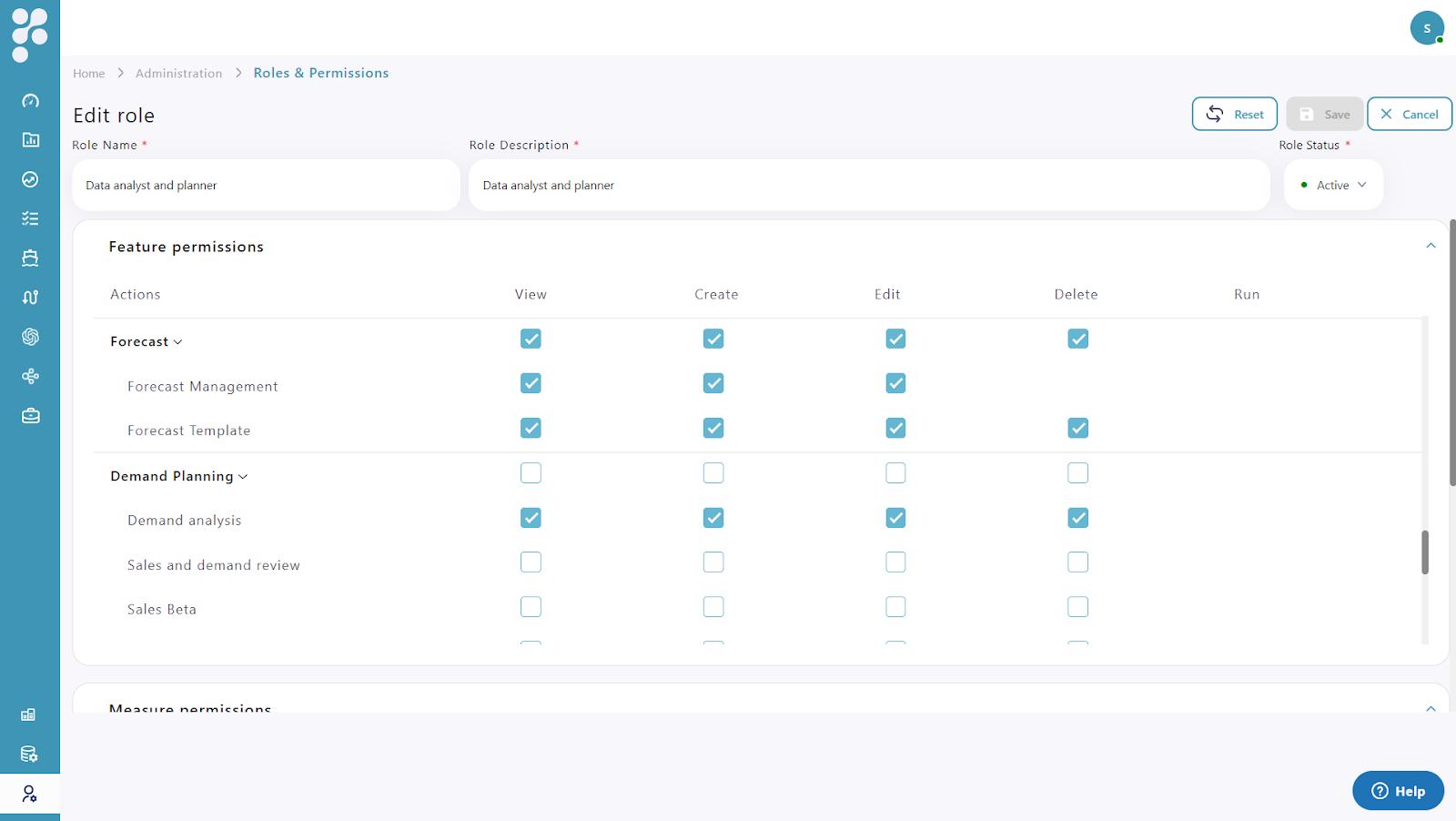Click the Sales Beta row label
The height and width of the screenshot is (821, 1456).
pos(162,610)
